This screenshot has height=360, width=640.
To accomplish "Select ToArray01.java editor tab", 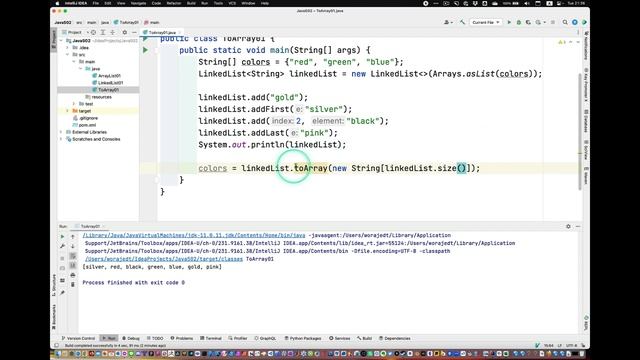I will point(162,32).
